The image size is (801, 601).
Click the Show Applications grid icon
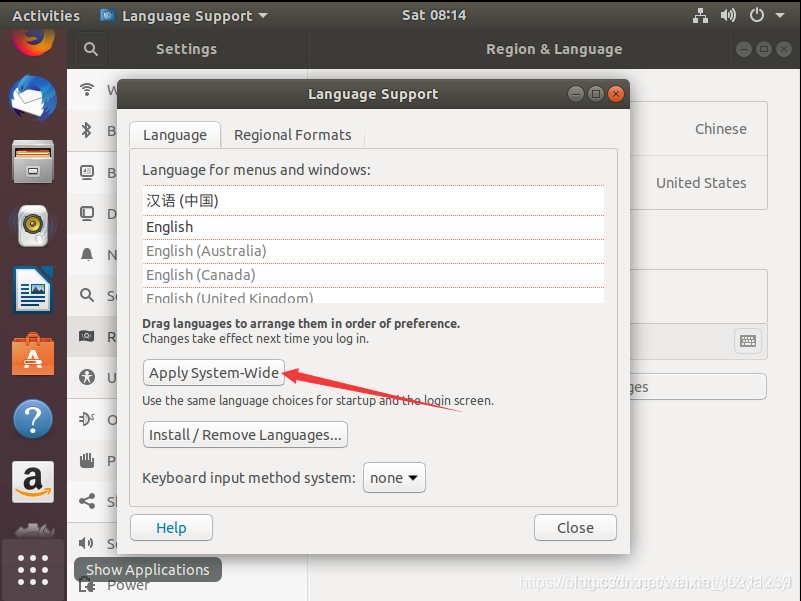click(33, 570)
